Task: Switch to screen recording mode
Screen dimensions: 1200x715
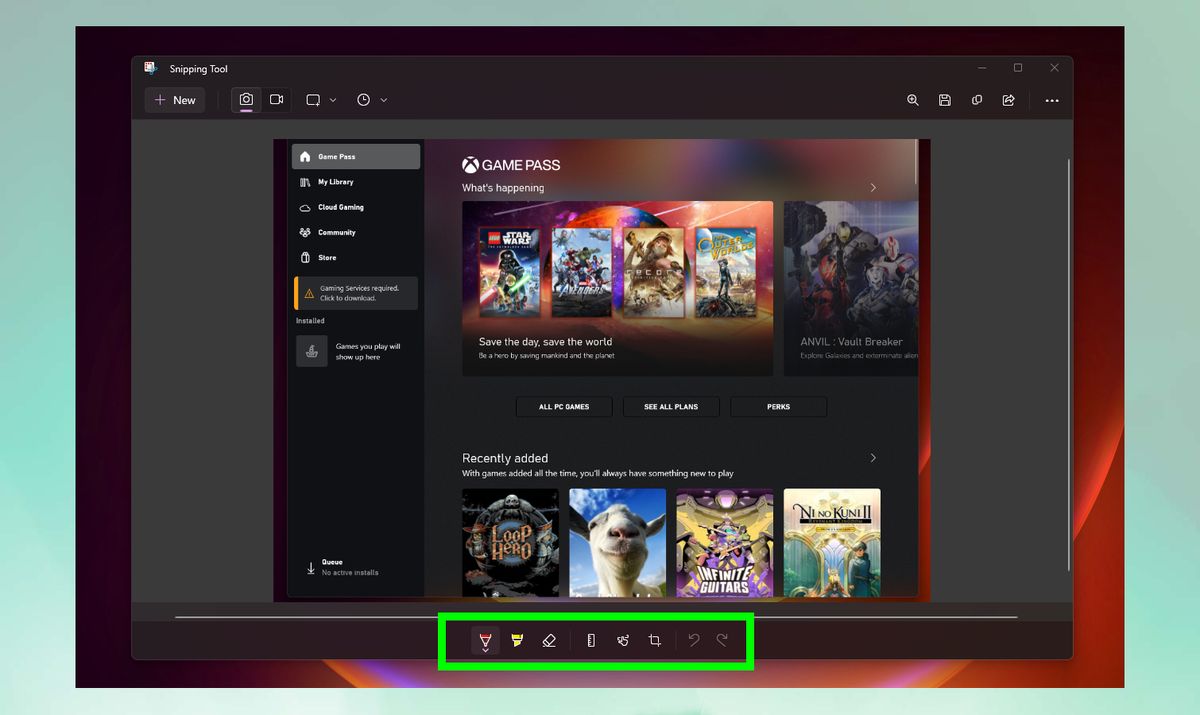Action: (x=277, y=100)
